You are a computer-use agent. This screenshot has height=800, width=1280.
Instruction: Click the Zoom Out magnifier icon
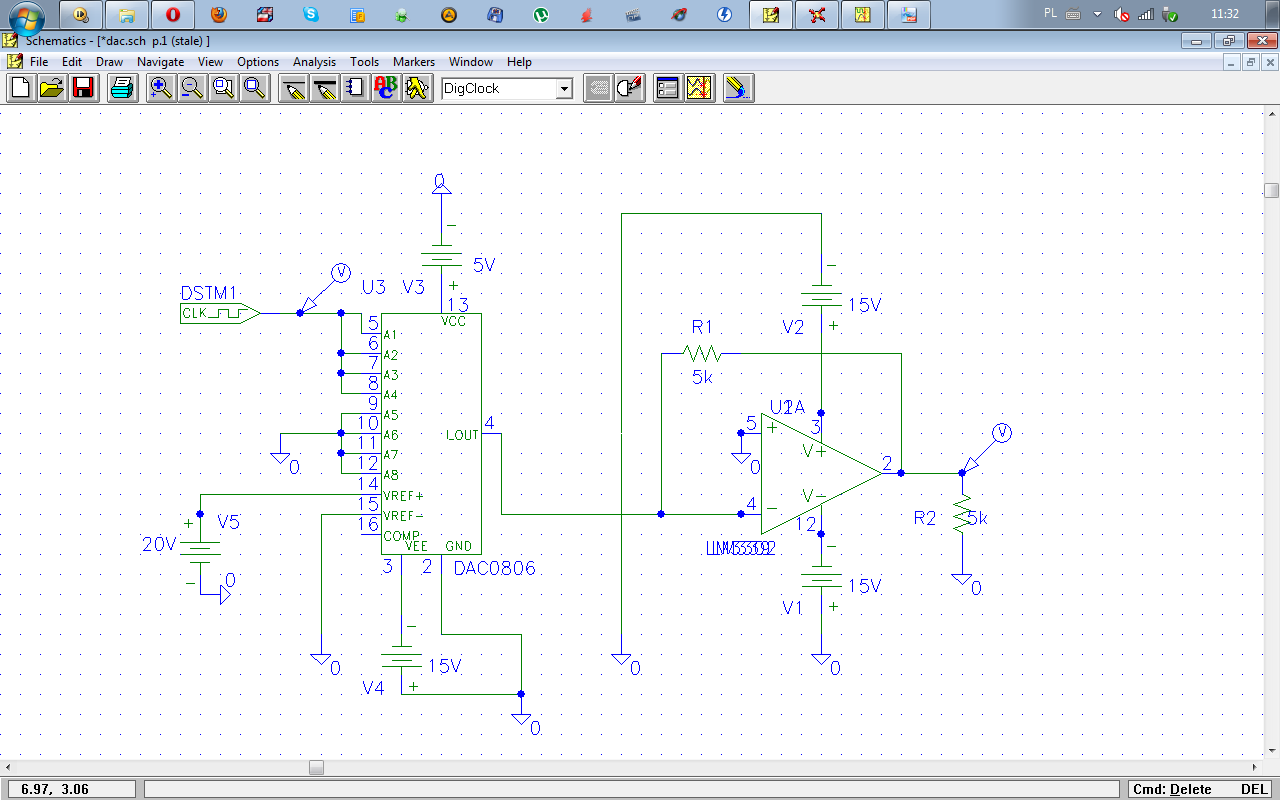191,88
